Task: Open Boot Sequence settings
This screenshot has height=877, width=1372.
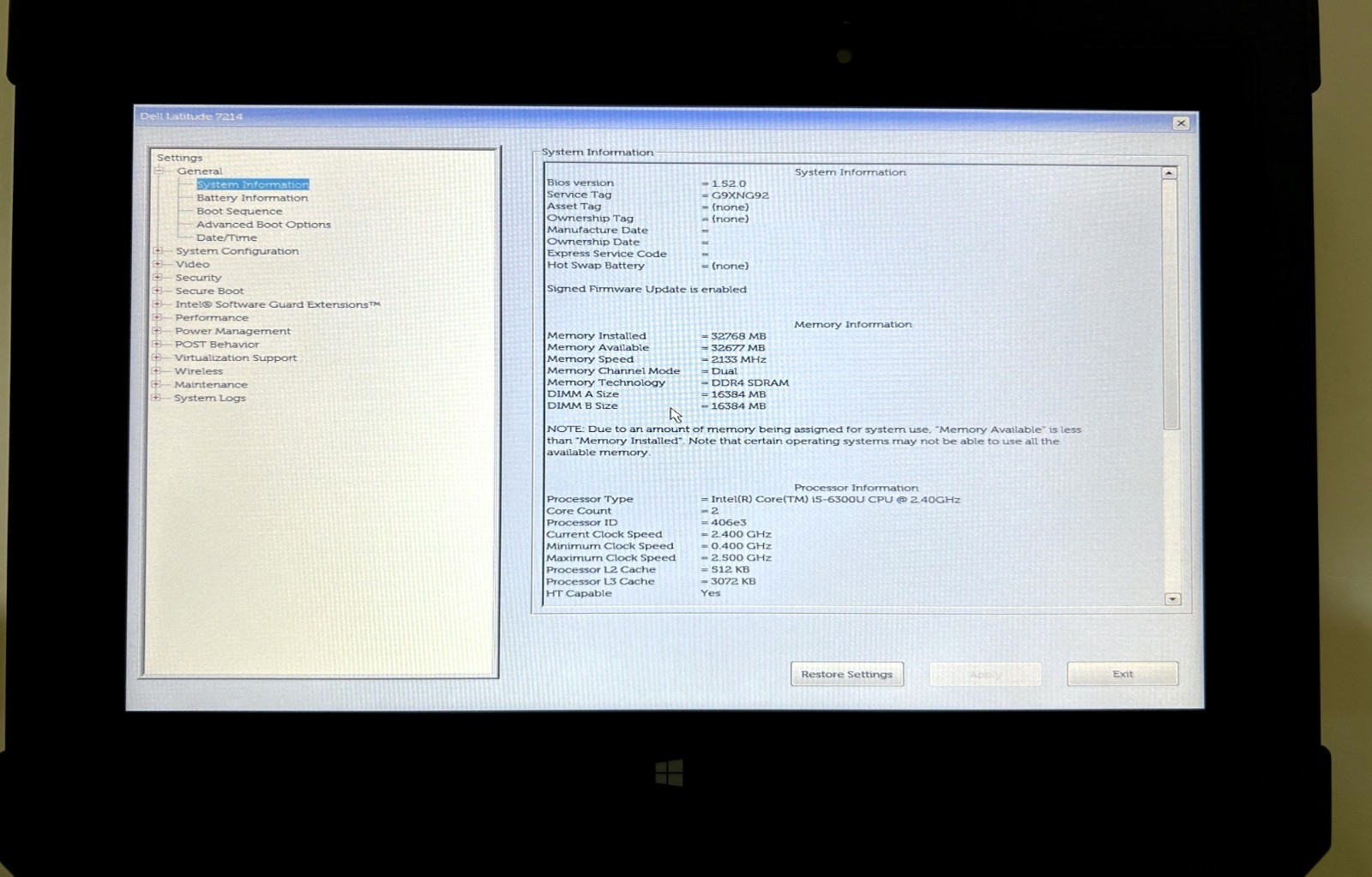Action: pos(239,211)
